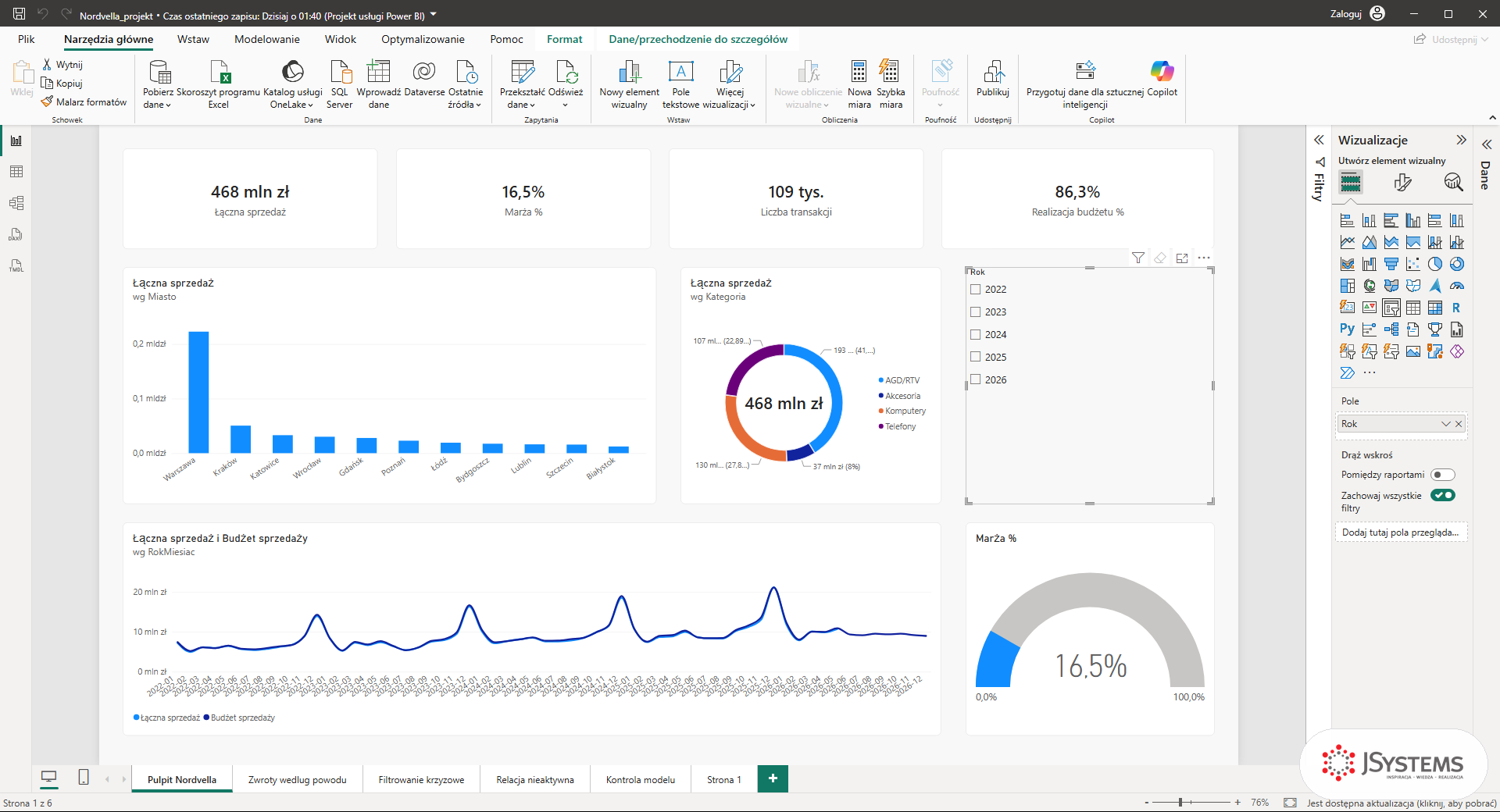Select the Python visual icon
This screenshot has width=1500, height=812.
1347,329
